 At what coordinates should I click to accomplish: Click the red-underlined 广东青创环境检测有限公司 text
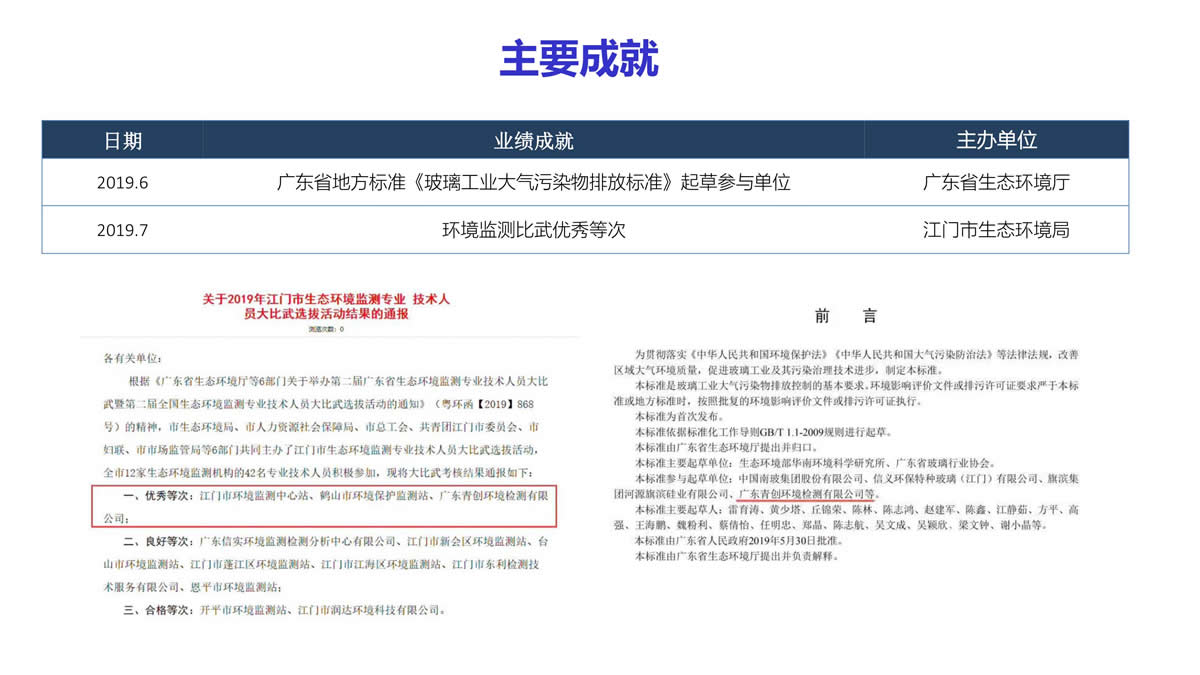coord(806,493)
